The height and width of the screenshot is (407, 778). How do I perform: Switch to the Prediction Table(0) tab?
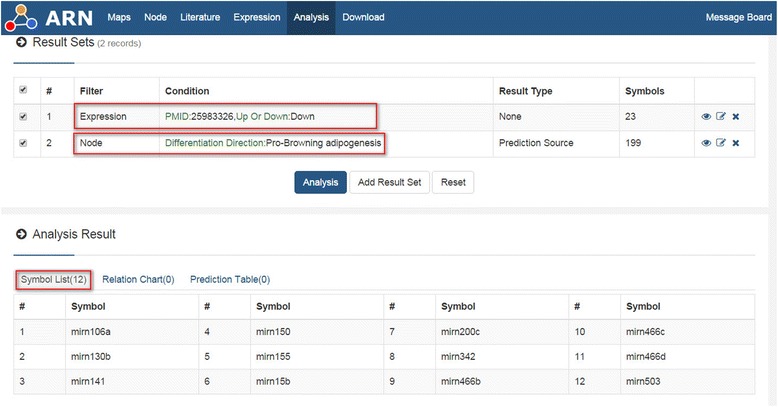coord(229,279)
